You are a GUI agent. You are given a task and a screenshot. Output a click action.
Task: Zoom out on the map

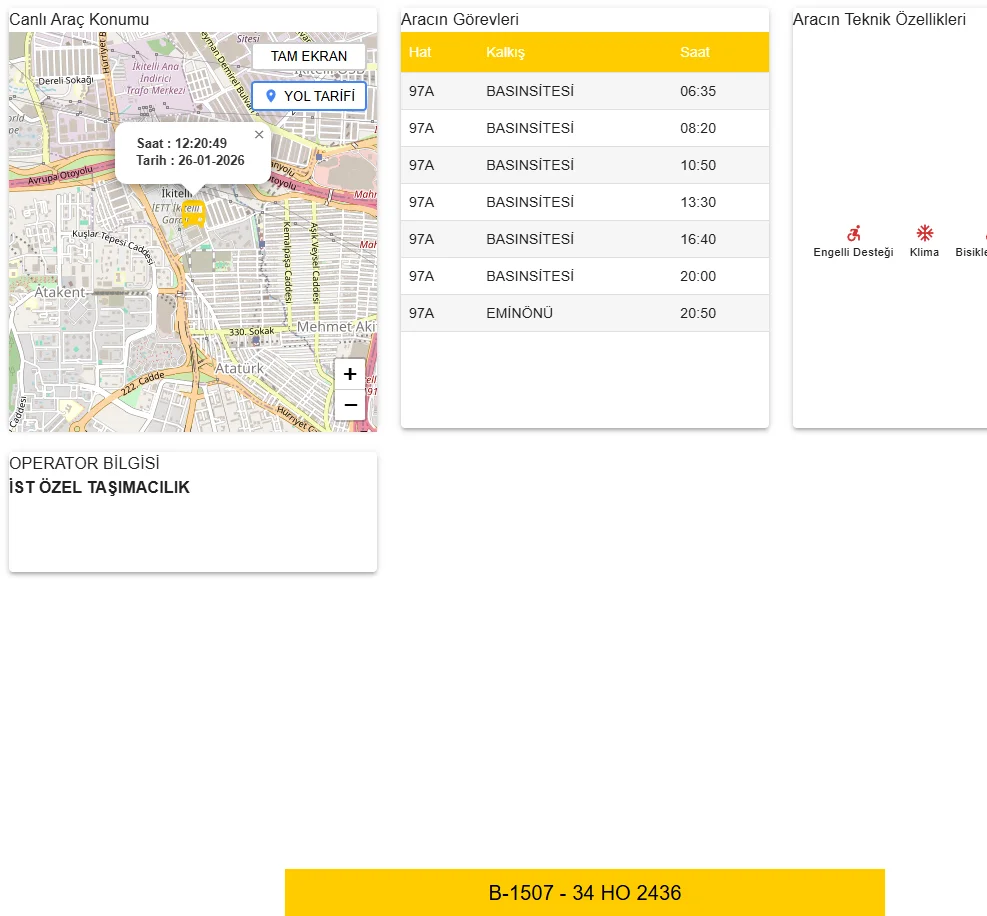(x=350, y=404)
